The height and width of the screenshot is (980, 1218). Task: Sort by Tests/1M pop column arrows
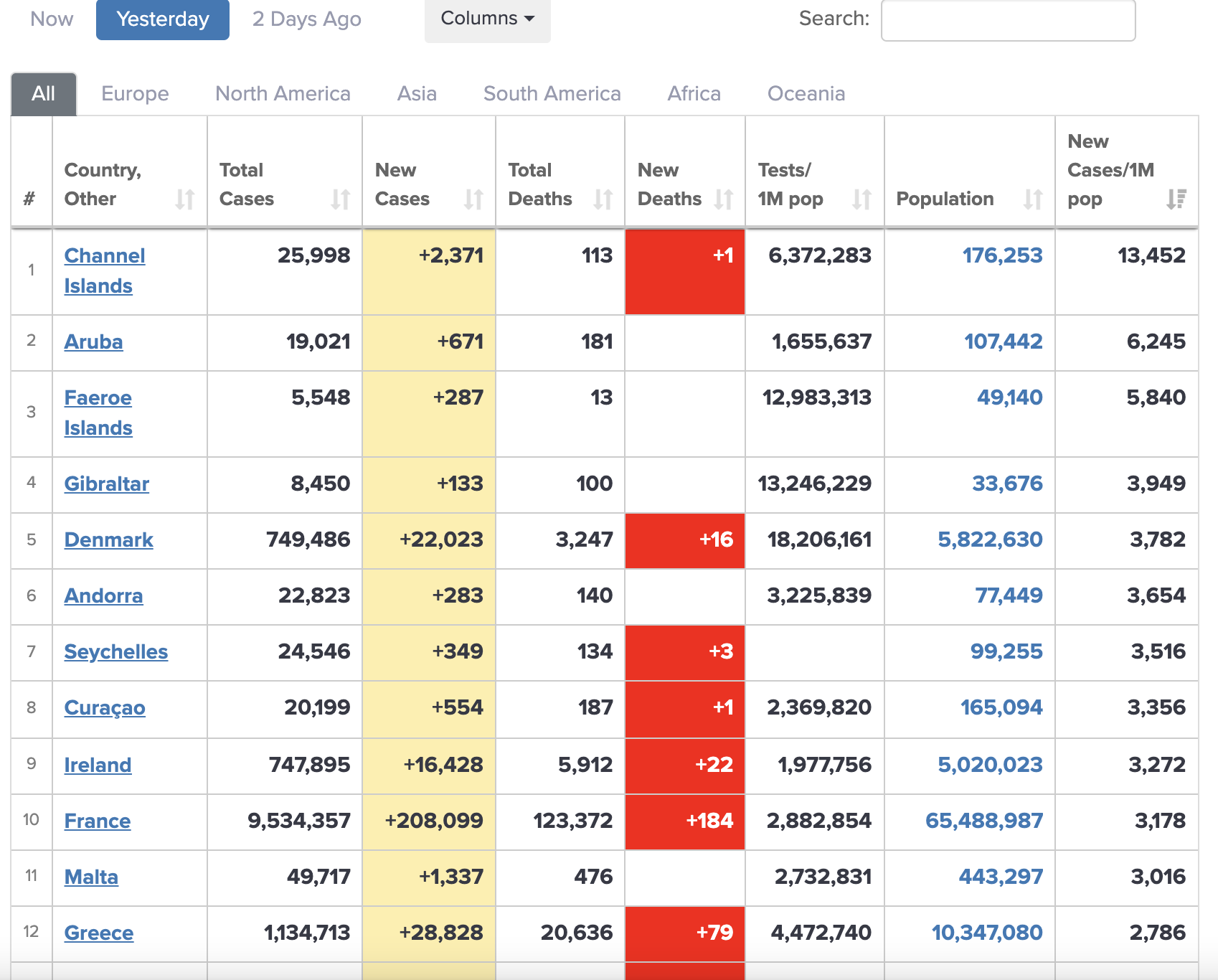[x=861, y=199]
